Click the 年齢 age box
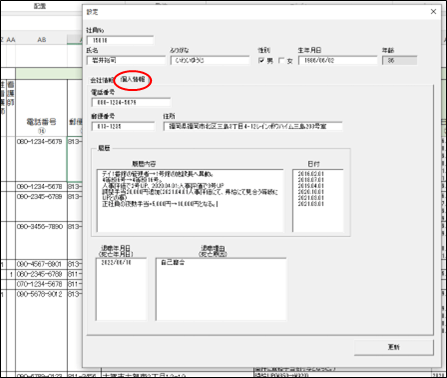This screenshot has height=378, width=447. click(x=399, y=60)
